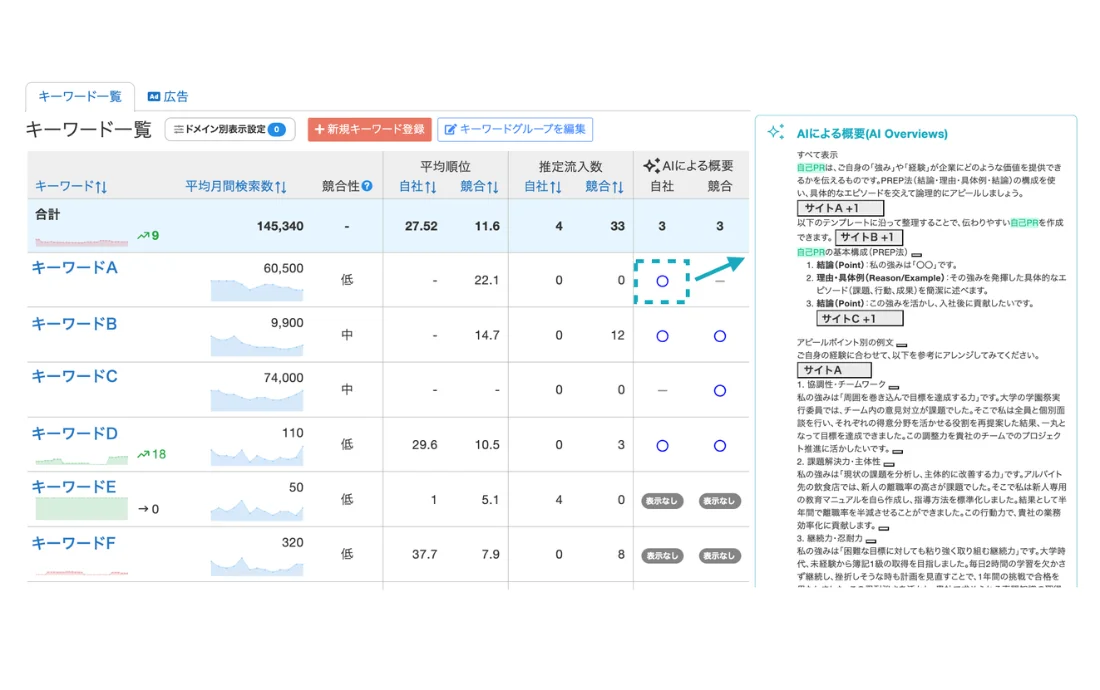Open the 広告 tab
This screenshot has width=1100, height=690.
pos(168,97)
